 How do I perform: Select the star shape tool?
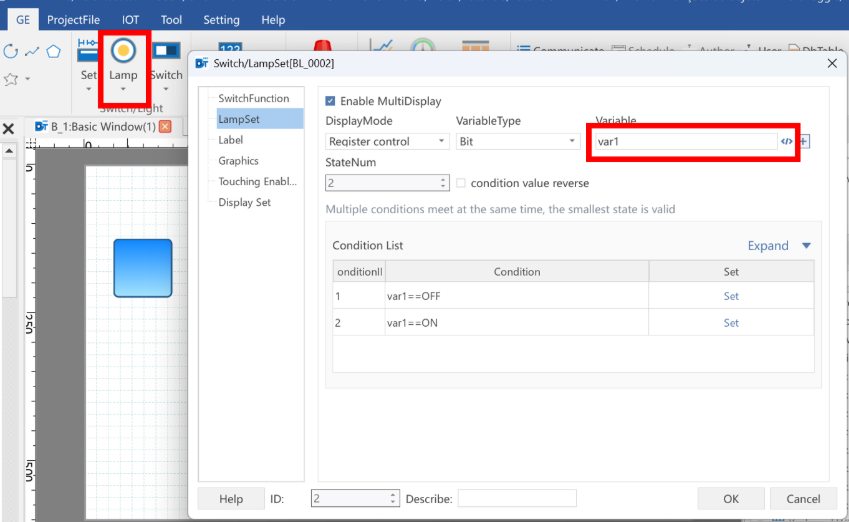(10, 79)
